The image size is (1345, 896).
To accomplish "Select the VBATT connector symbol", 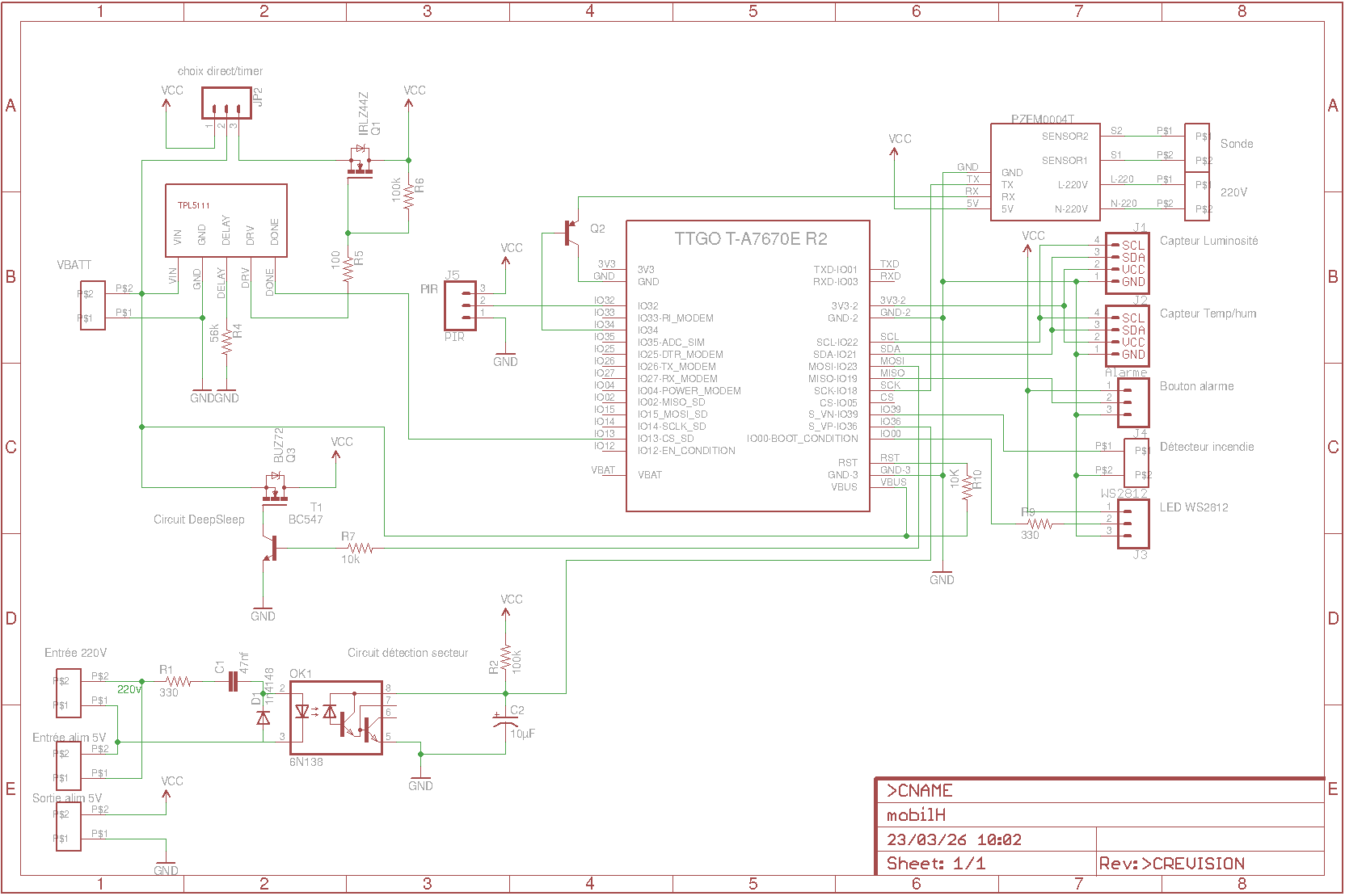I will pos(92,305).
